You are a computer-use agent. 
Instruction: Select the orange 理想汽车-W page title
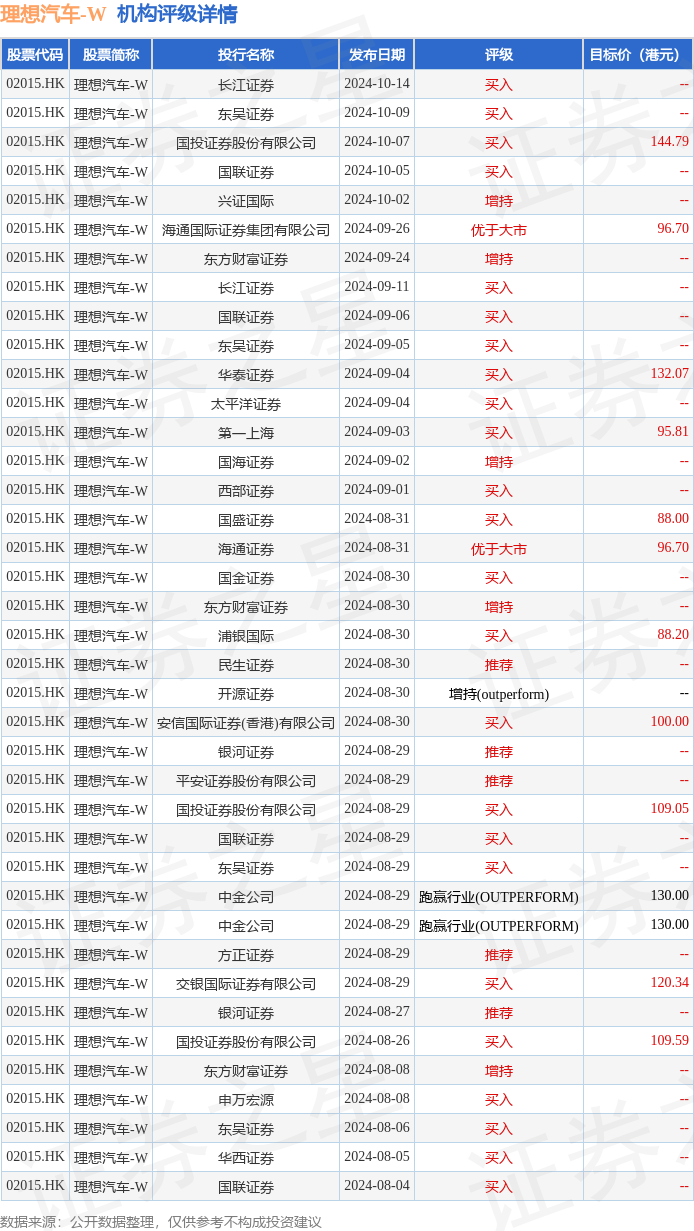pyautogui.click(x=53, y=14)
